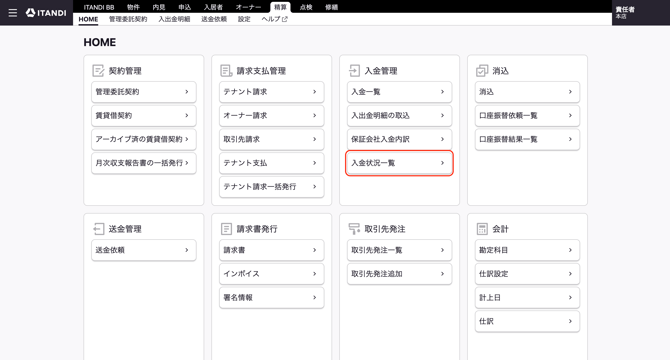Click the 契約管理 section heading icon
Screen dimensions: 670x360
click(98, 70)
